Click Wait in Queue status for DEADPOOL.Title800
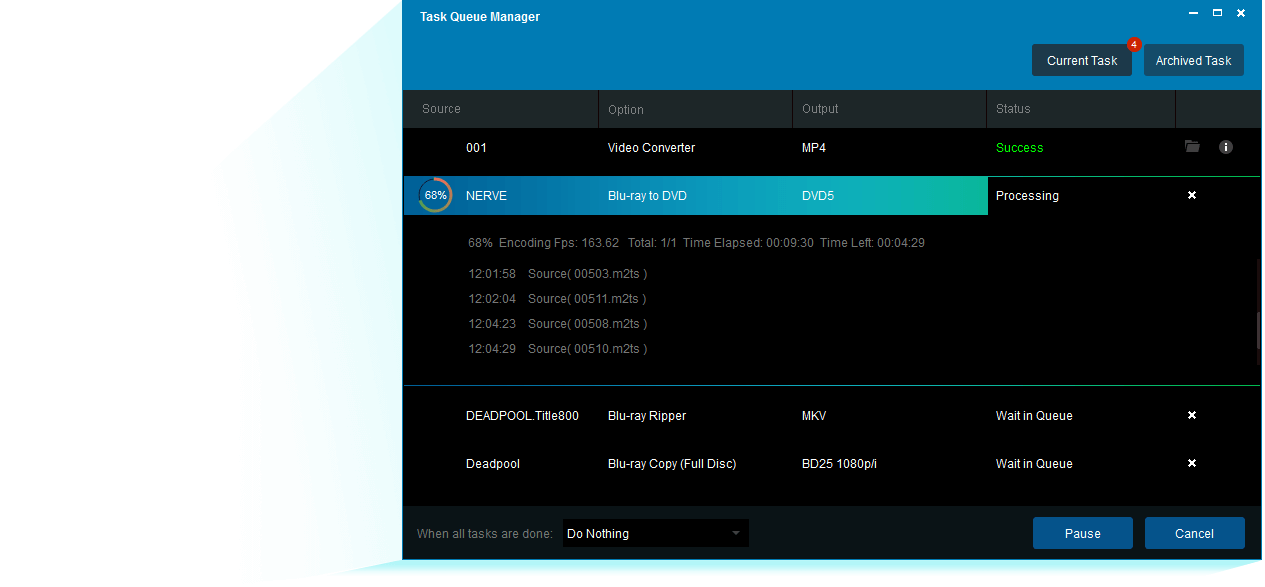 (x=1034, y=416)
